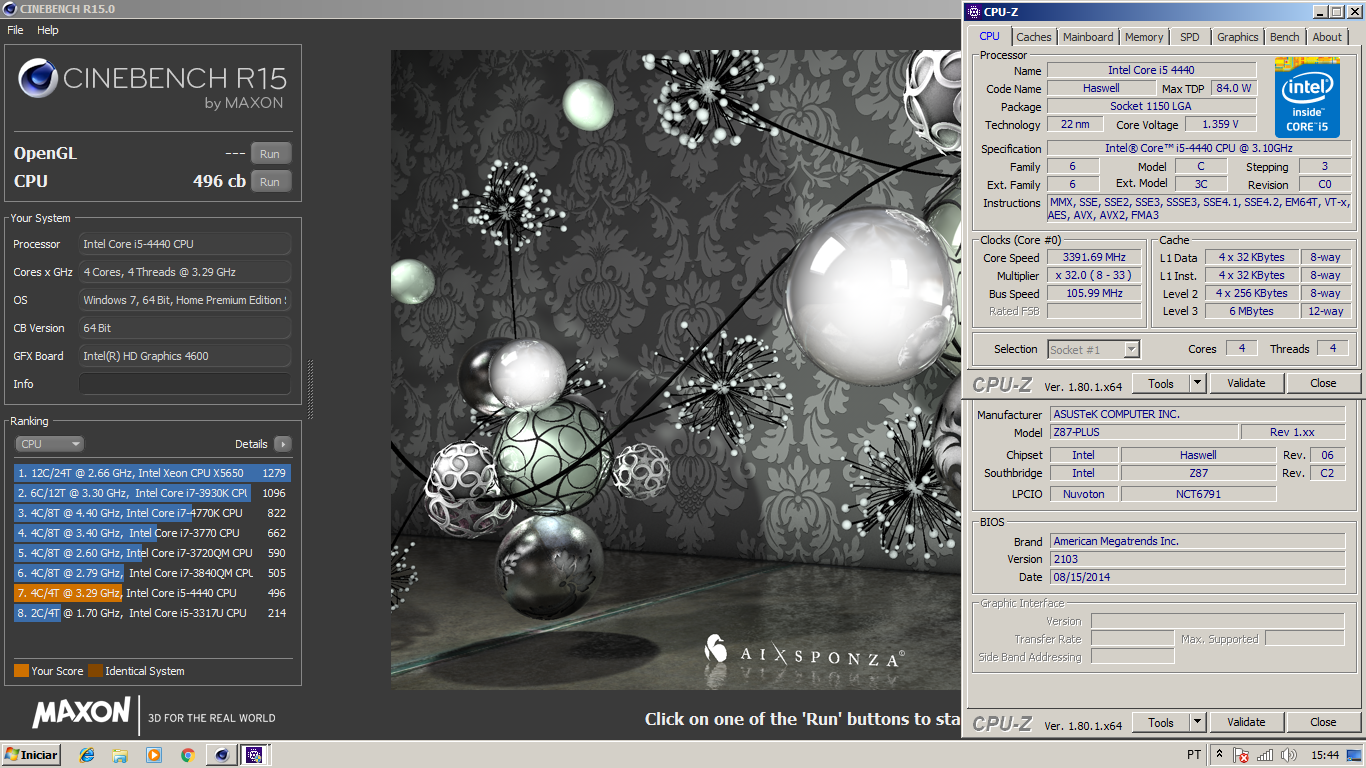Click the Intel Core i5 badge in CPU-Z
The image size is (1366, 768).
tap(1307, 98)
